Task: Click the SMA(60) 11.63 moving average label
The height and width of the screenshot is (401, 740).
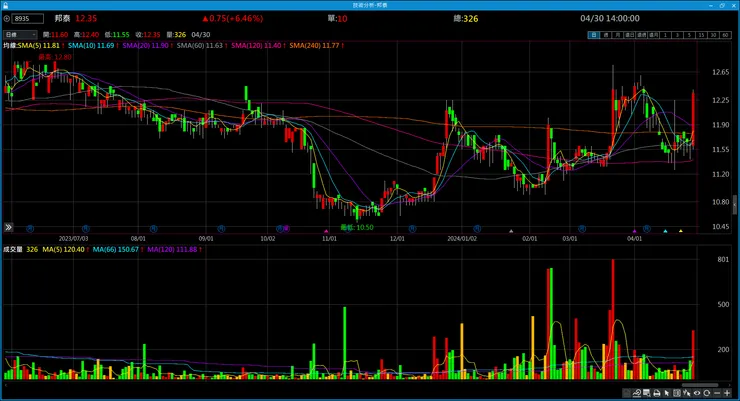Action: (x=202, y=46)
